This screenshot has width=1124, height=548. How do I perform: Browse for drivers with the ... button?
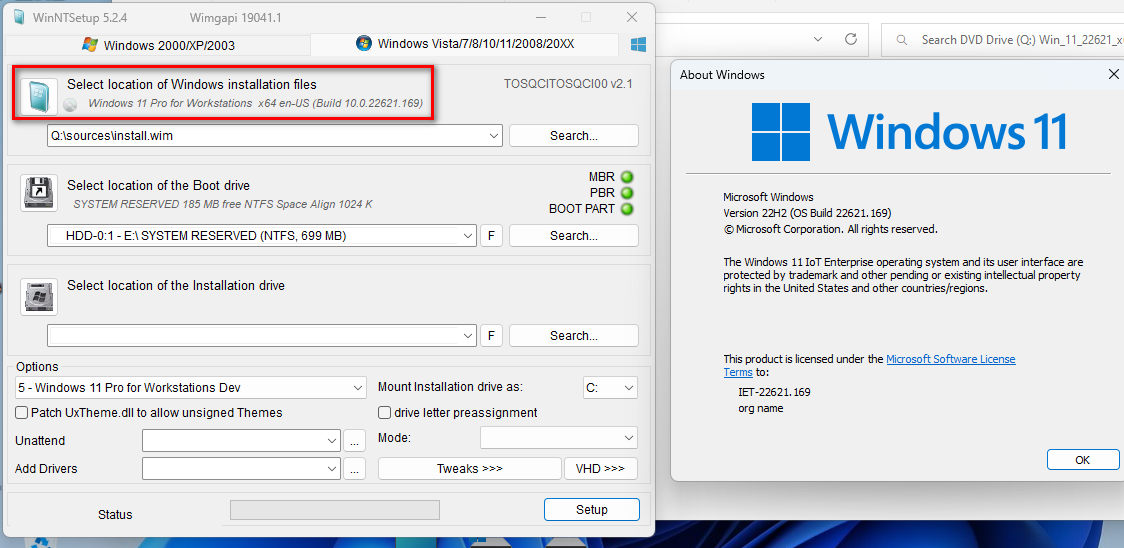click(x=354, y=468)
